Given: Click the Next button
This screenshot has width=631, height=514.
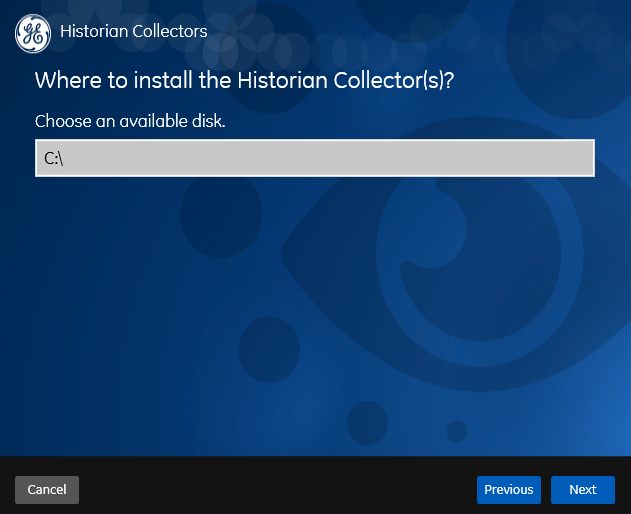Looking at the screenshot, I should (583, 489).
